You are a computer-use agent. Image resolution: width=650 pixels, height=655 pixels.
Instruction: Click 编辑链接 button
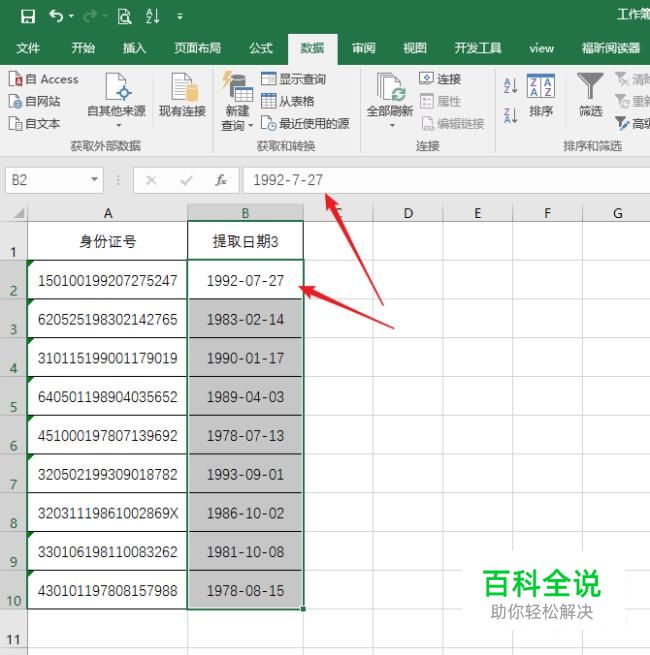coord(452,124)
